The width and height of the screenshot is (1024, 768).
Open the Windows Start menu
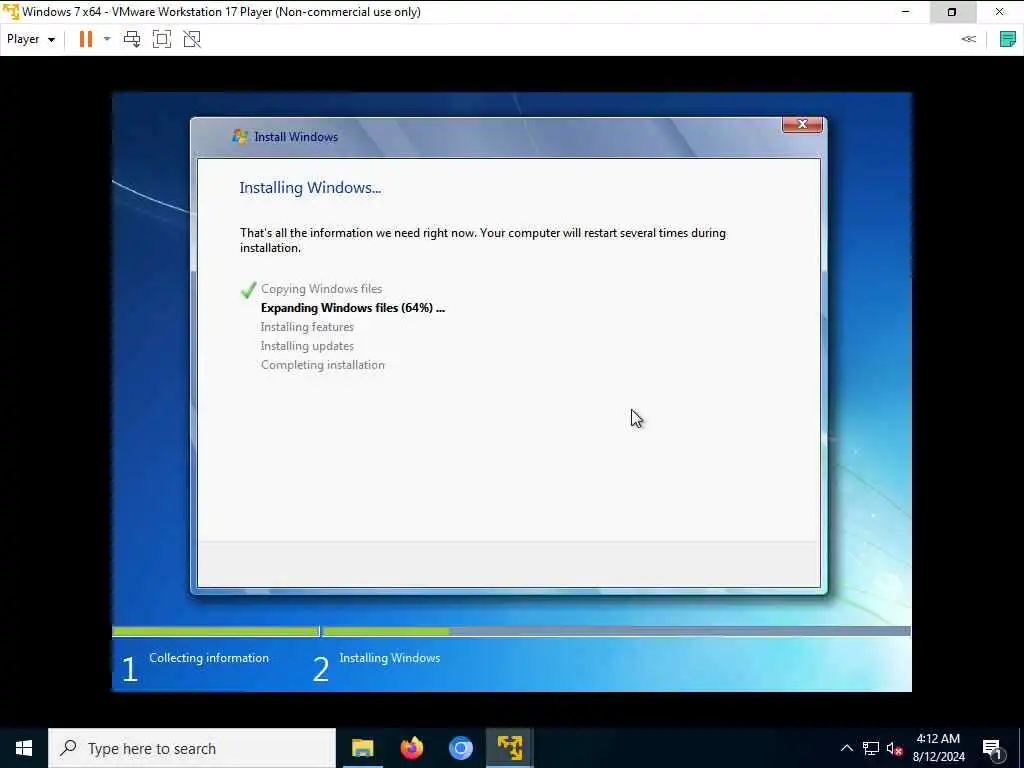(x=24, y=748)
